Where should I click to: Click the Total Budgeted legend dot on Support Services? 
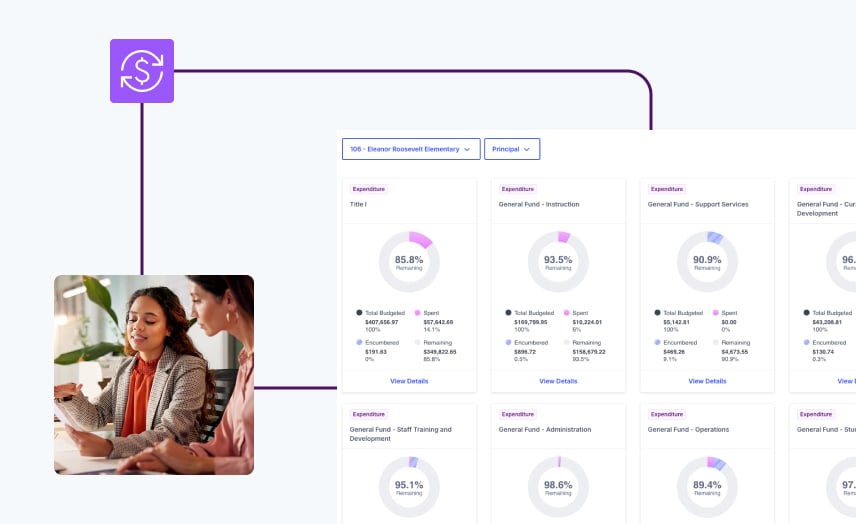pyautogui.click(x=657, y=313)
